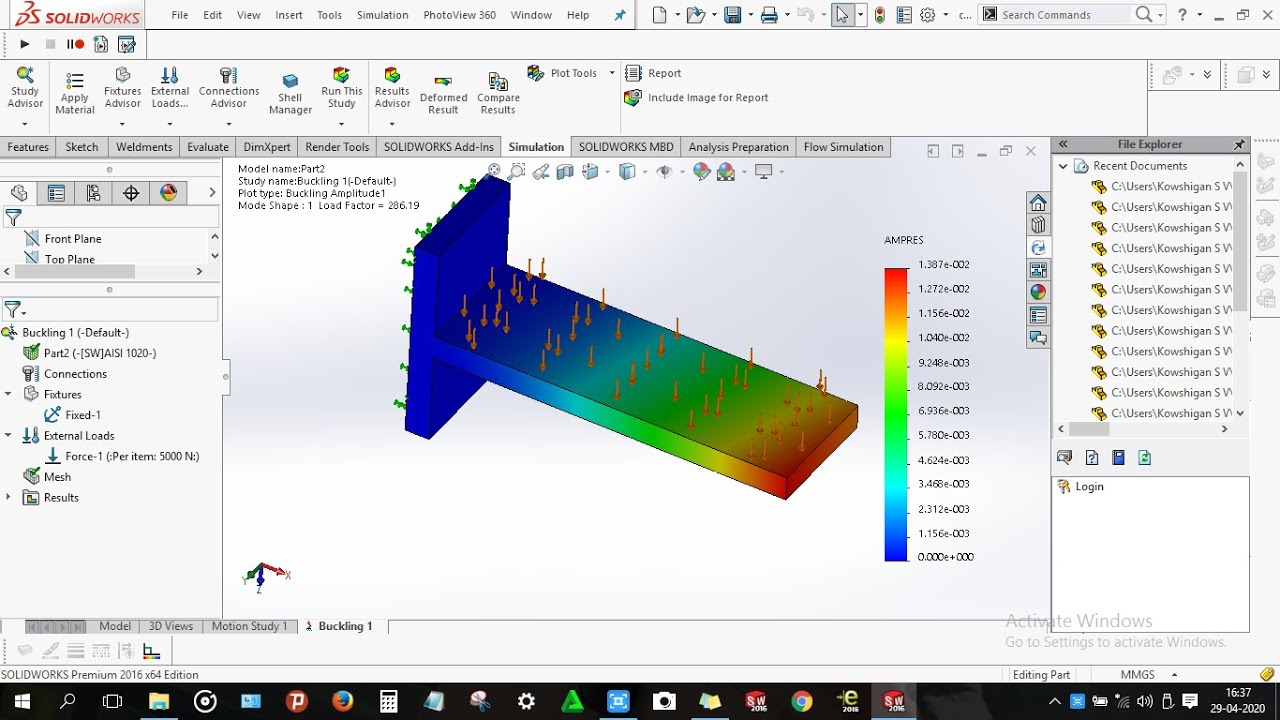Select Part2 AISI 1020 item
This screenshot has width=1280, height=720.
click(89, 353)
